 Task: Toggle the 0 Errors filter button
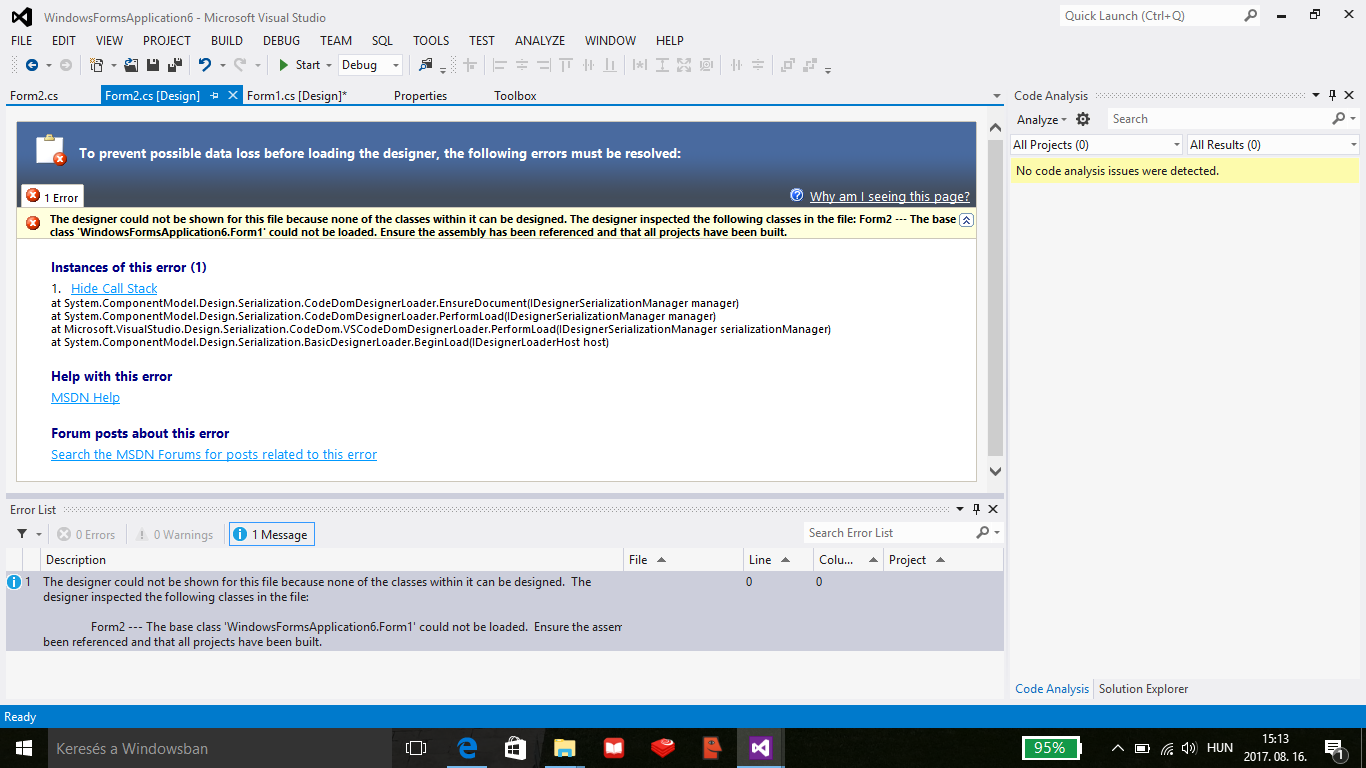[x=86, y=535]
